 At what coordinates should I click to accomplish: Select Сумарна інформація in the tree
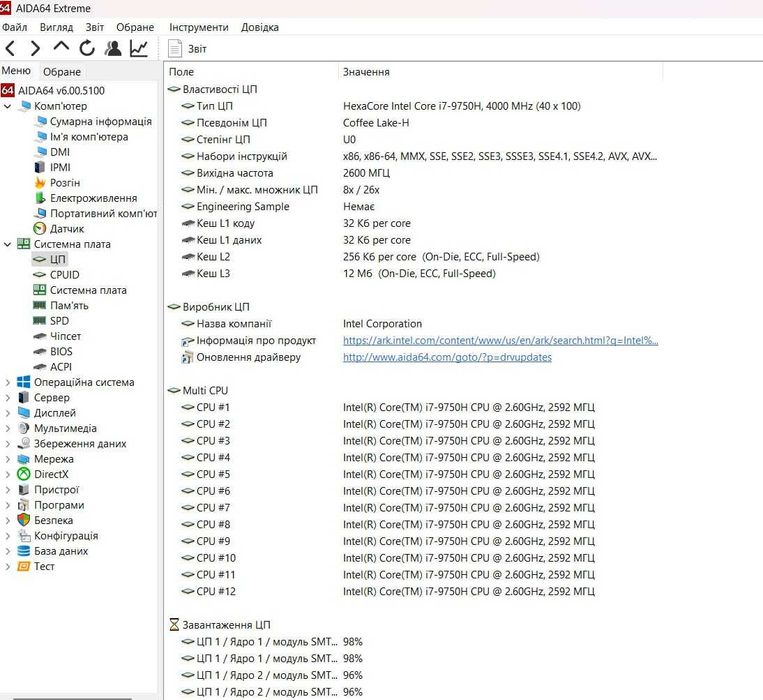[101, 121]
